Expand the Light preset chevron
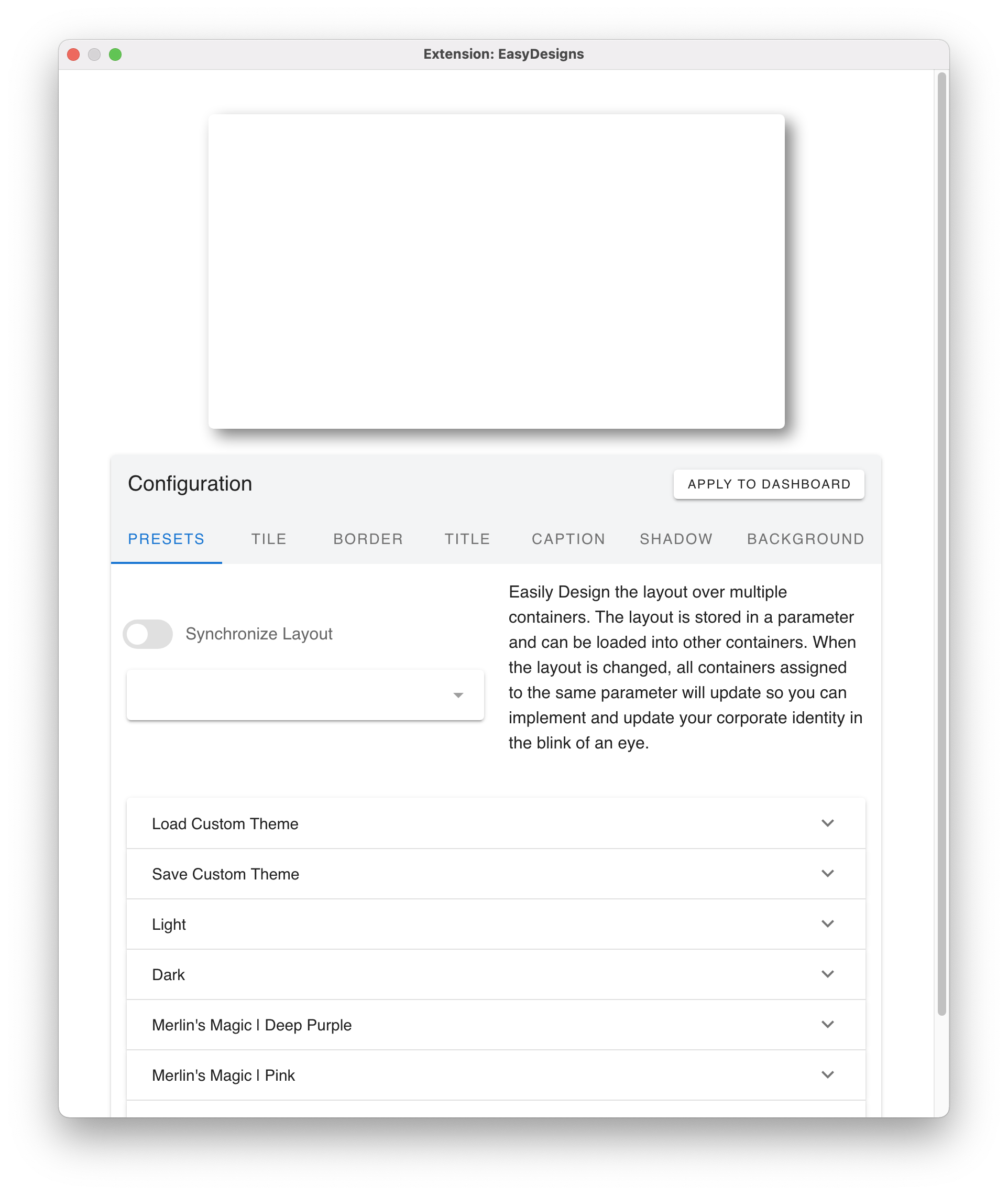This screenshot has width=1008, height=1195. [827, 924]
